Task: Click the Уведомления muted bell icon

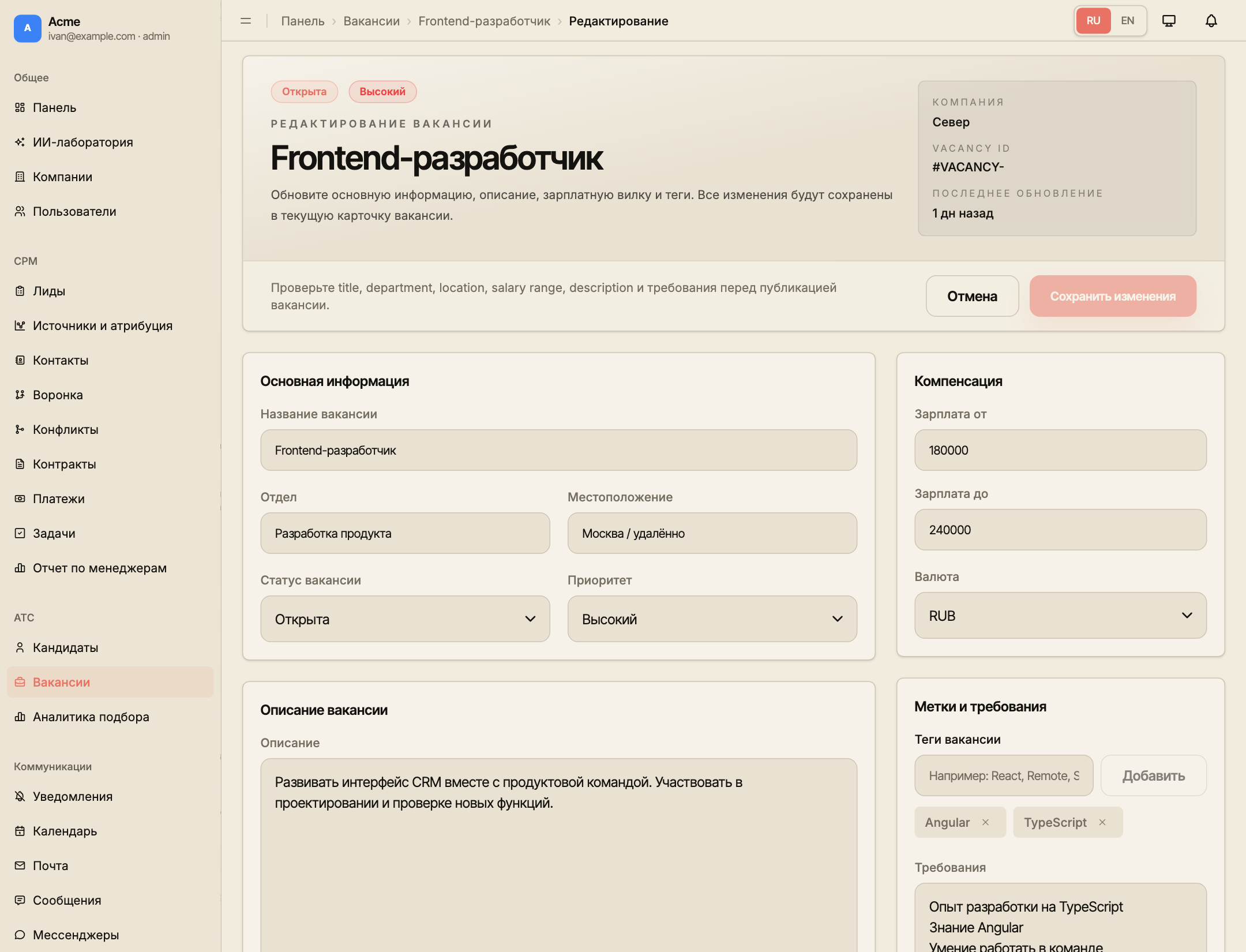Action: point(20,796)
